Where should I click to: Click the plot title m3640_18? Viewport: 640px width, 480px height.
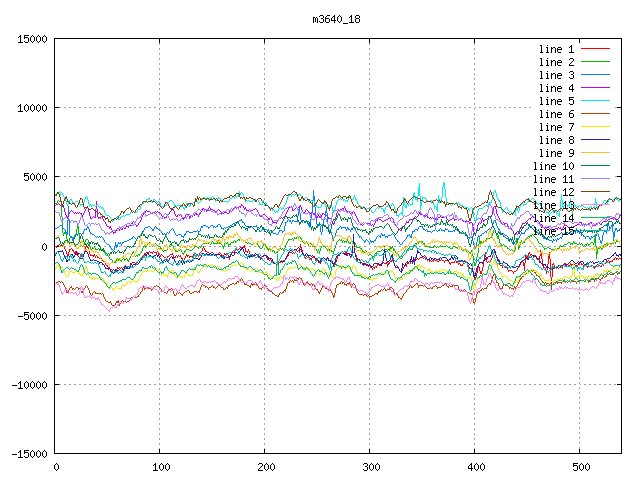click(x=336, y=19)
